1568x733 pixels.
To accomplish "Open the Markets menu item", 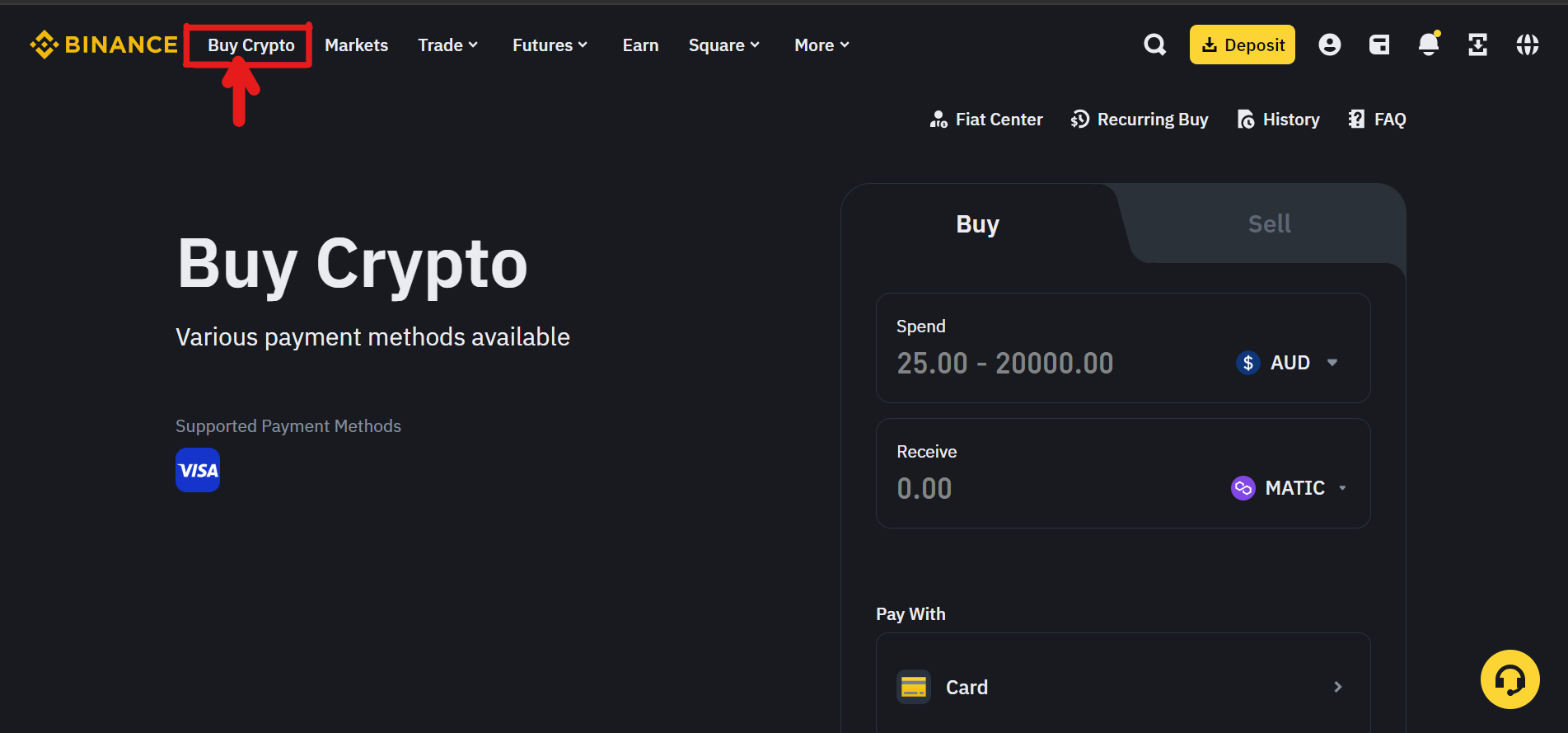I will click(x=356, y=45).
